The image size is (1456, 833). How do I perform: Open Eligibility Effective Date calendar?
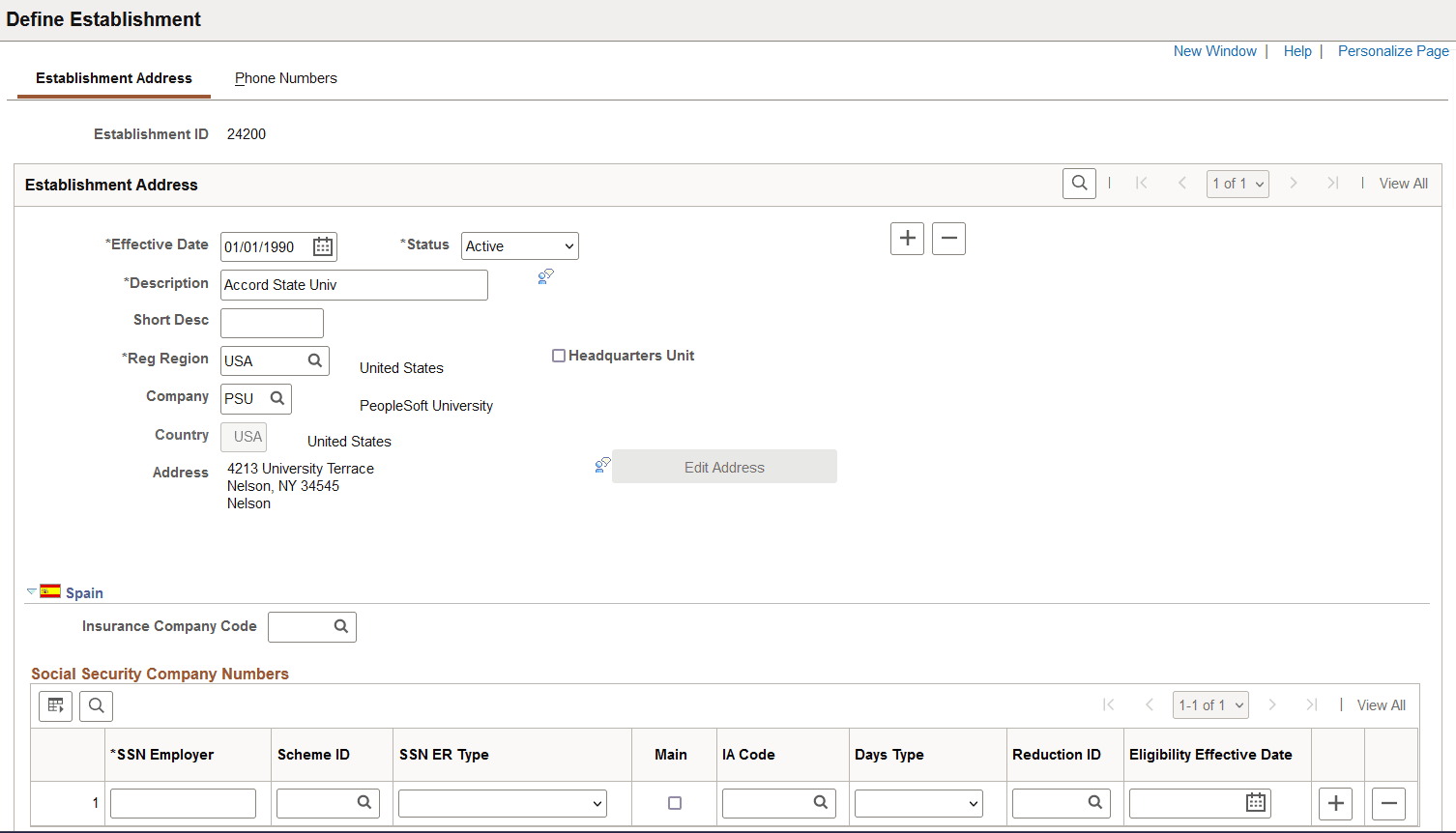tap(1256, 802)
